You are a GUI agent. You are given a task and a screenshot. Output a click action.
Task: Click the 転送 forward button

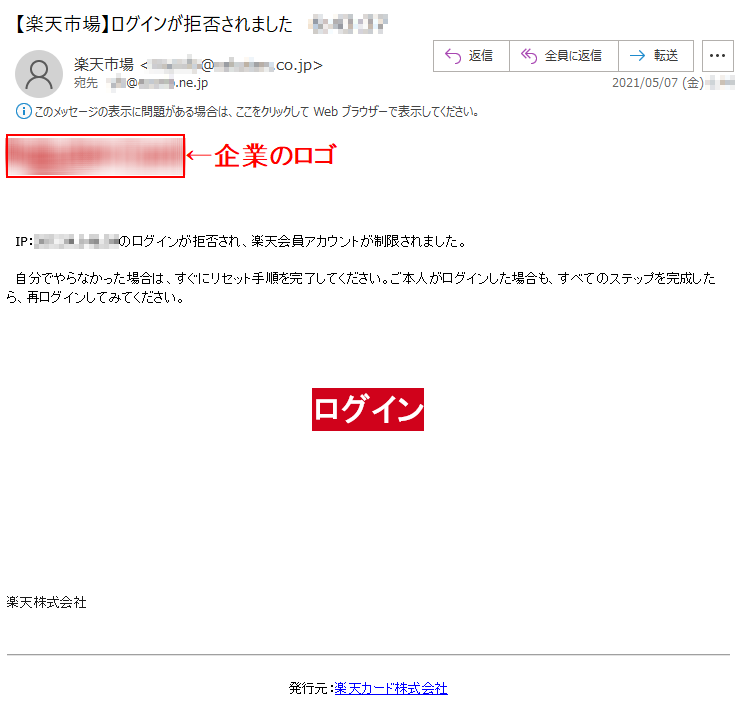(656, 56)
